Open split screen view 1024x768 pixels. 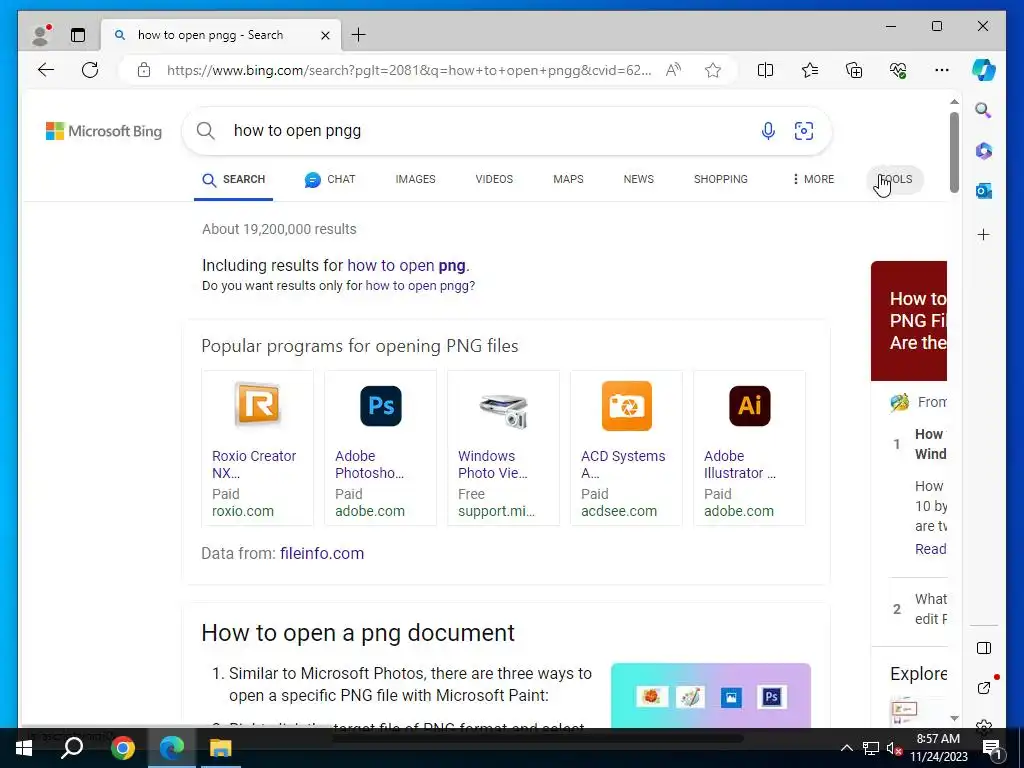click(x=765, y=70)
